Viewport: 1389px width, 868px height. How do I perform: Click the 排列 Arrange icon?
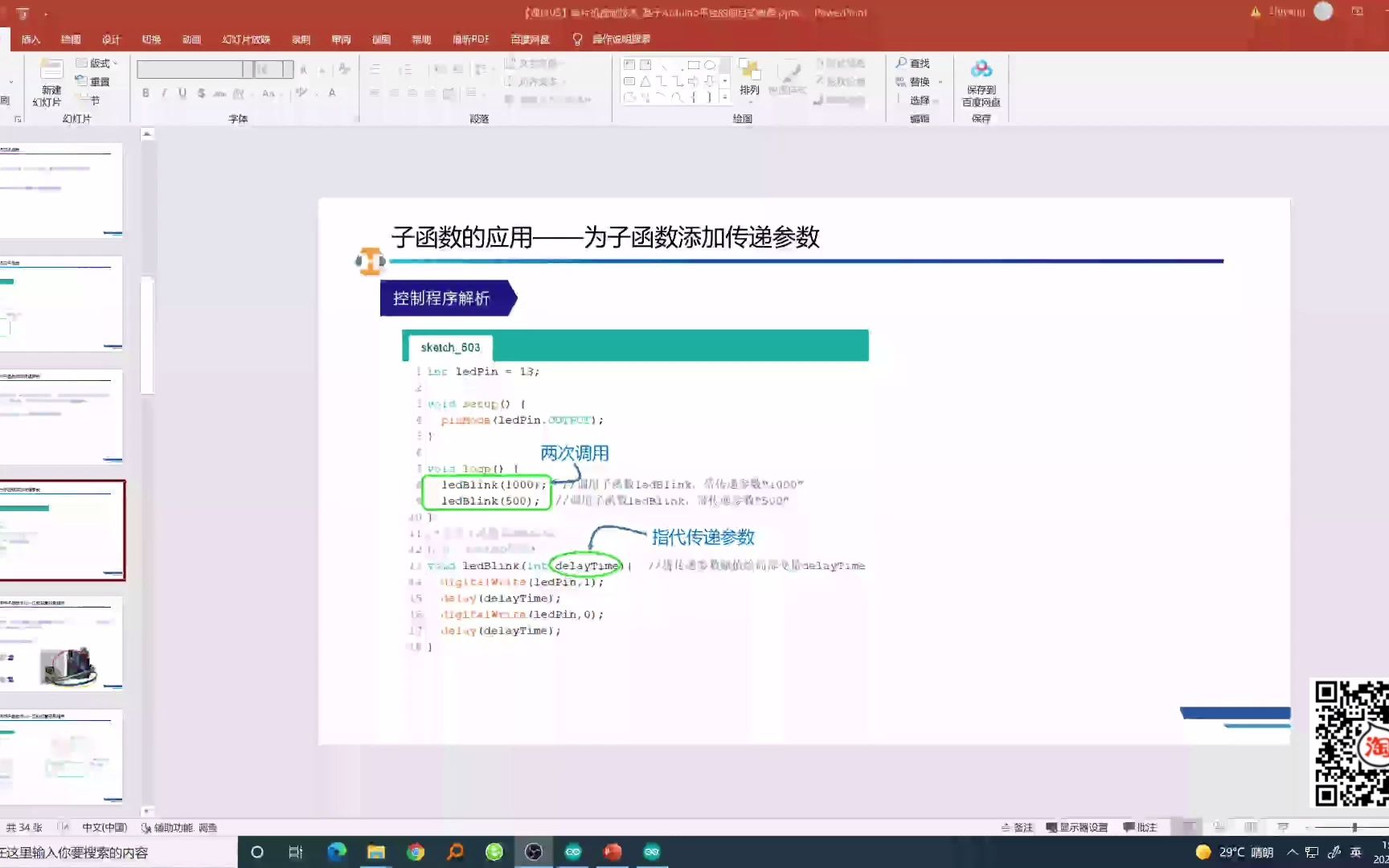point(749,76)
